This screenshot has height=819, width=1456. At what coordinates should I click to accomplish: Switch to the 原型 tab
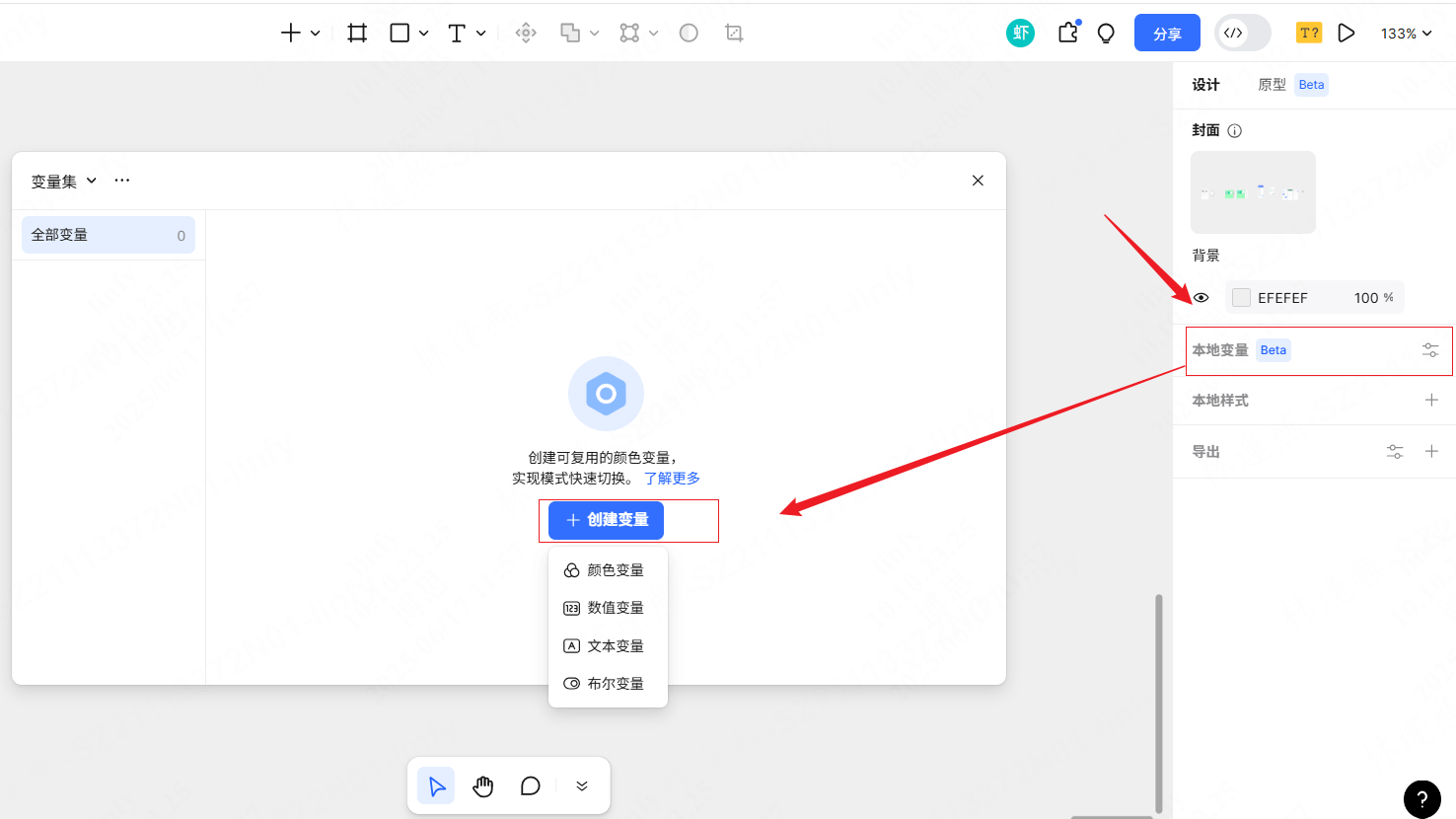(x=1272, y=85)
